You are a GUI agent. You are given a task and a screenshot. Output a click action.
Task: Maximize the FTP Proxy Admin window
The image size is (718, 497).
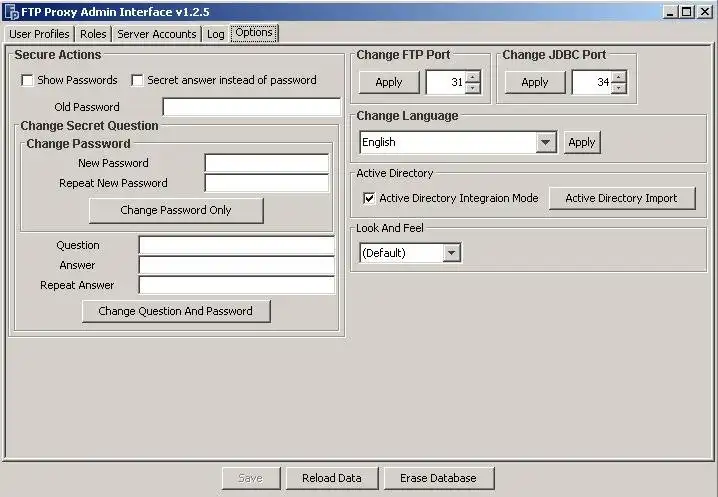click(687, 12)
